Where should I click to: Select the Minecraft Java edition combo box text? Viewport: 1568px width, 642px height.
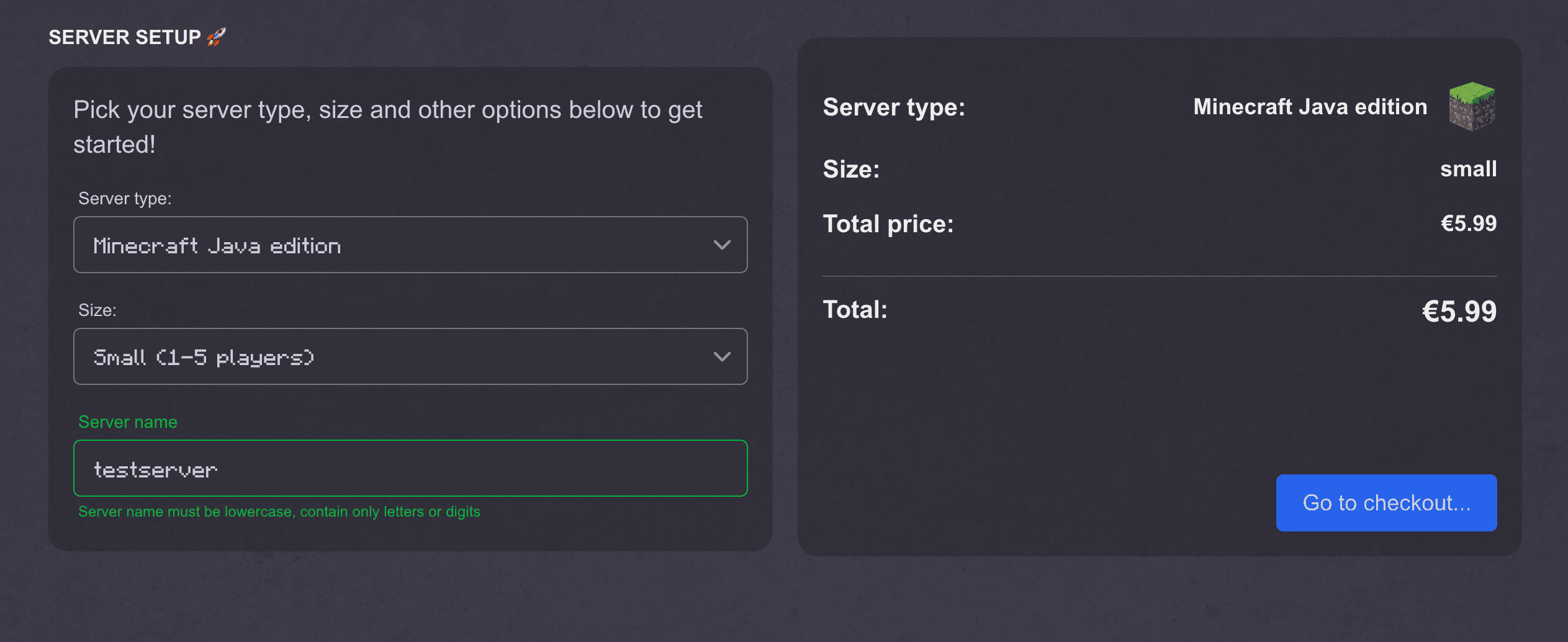[x=217, y=246]
